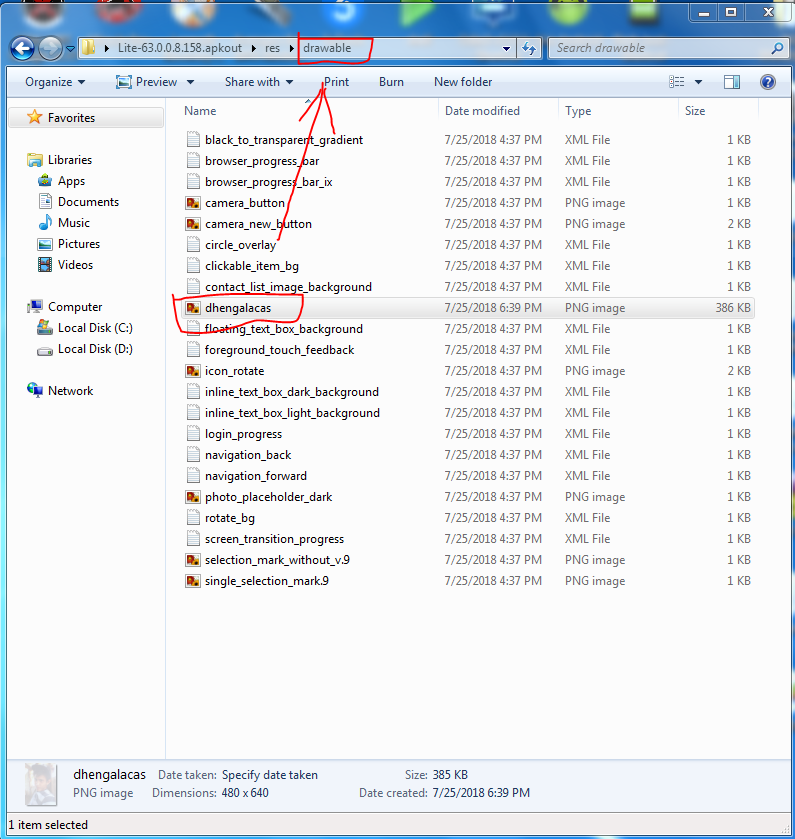Select selection_mark_without_v.9 file icon
This screenshot has width=795, height=839.
tap(193, 560)
